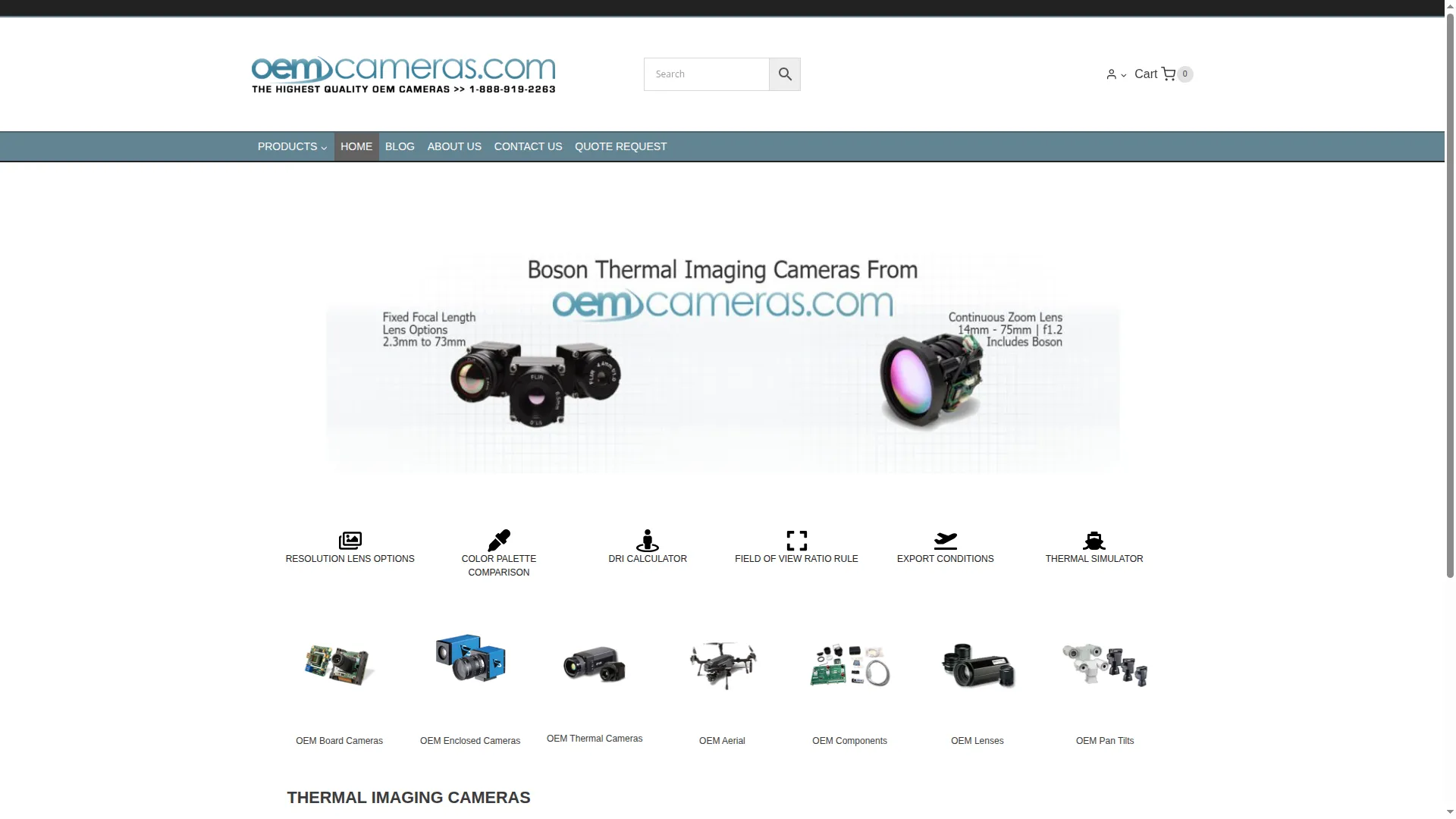Click the THERMAL IMAGING CAMERAS heading
The image size is (1456, 819).
point(409,798)
